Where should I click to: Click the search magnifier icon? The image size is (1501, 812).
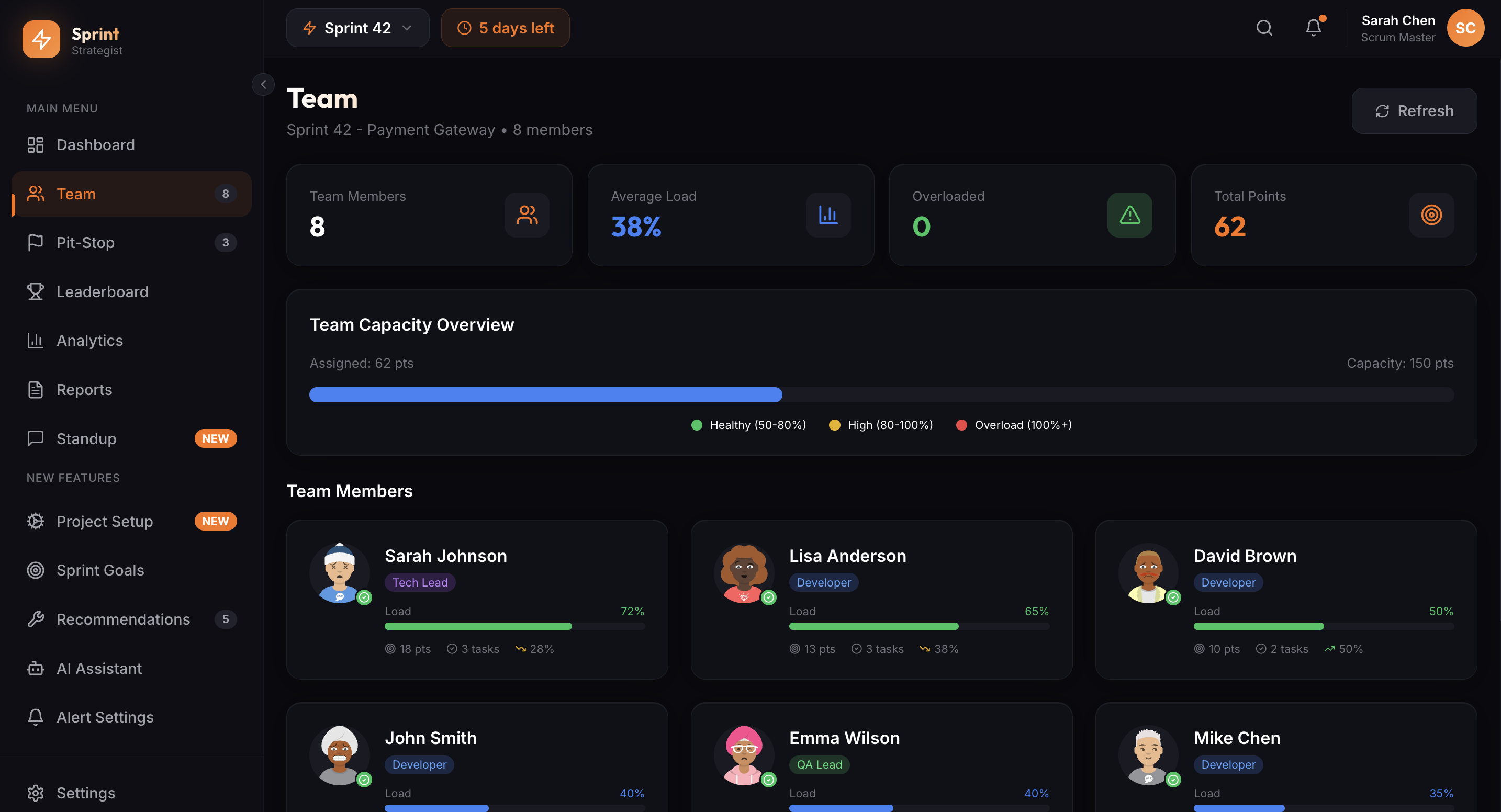[x=1264, y=28]
